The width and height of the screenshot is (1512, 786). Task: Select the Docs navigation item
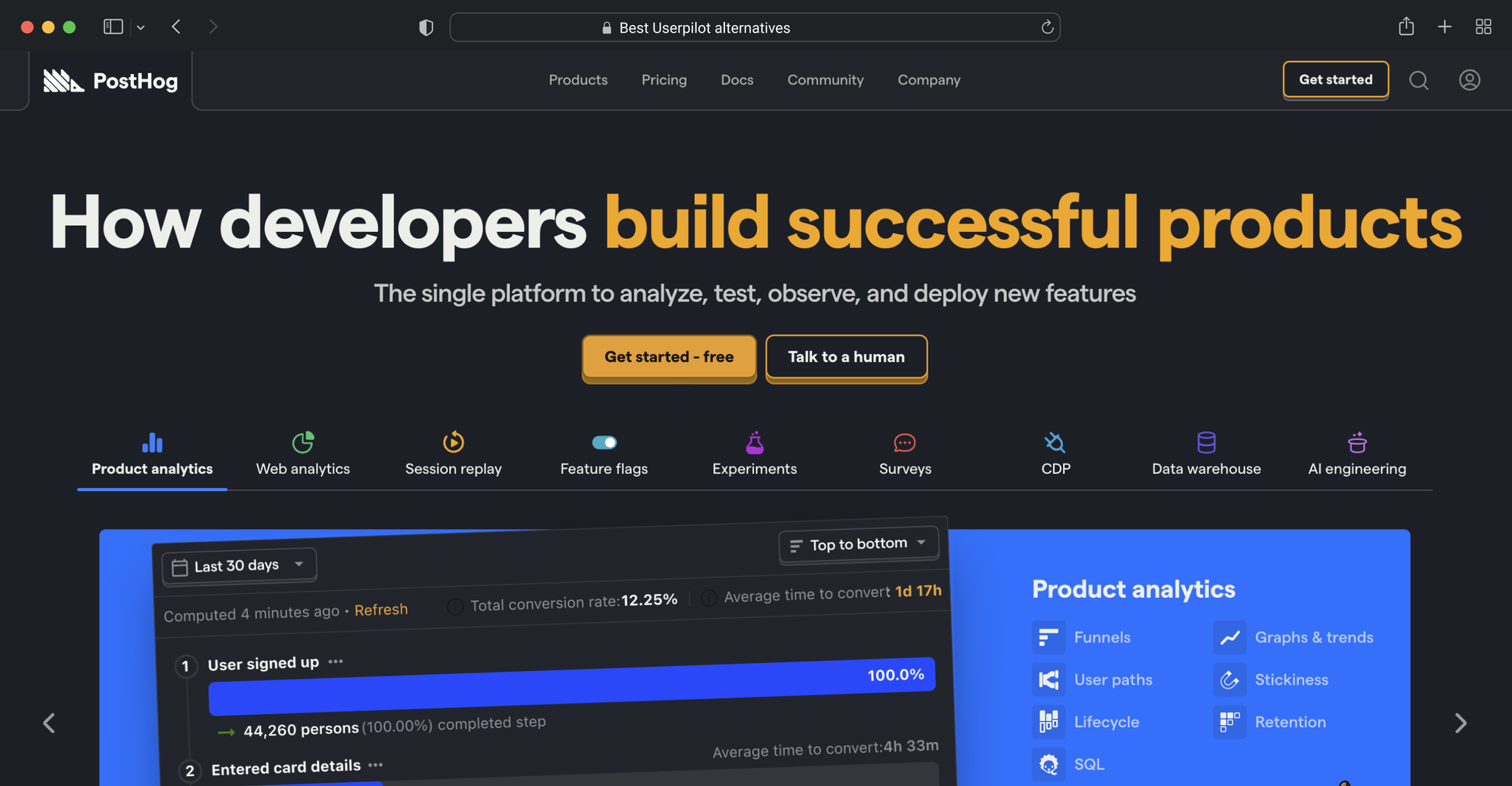736,80
